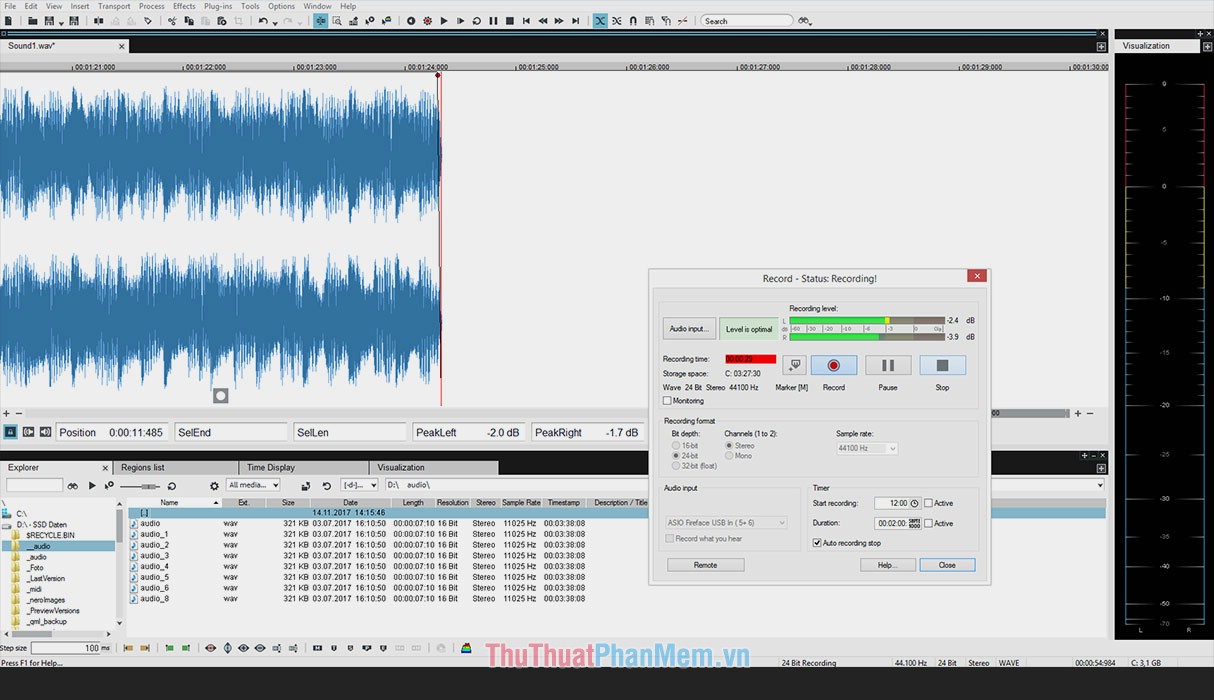The height and width of the screenshot is (700, 1214).
Task: Uncheck Auto recording stop
Action: click(817, 542)
